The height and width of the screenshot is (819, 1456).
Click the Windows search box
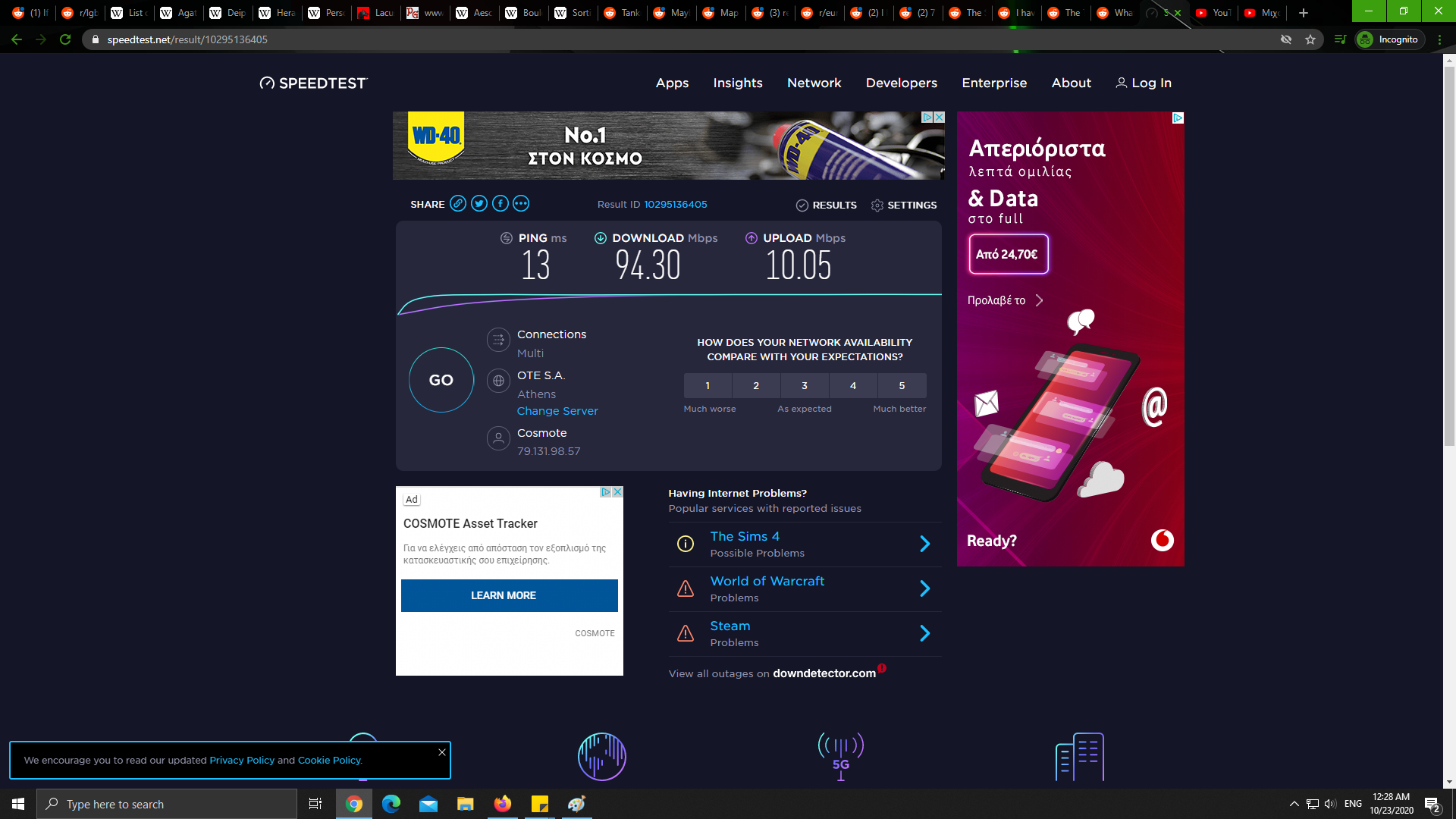click(167, 804)
